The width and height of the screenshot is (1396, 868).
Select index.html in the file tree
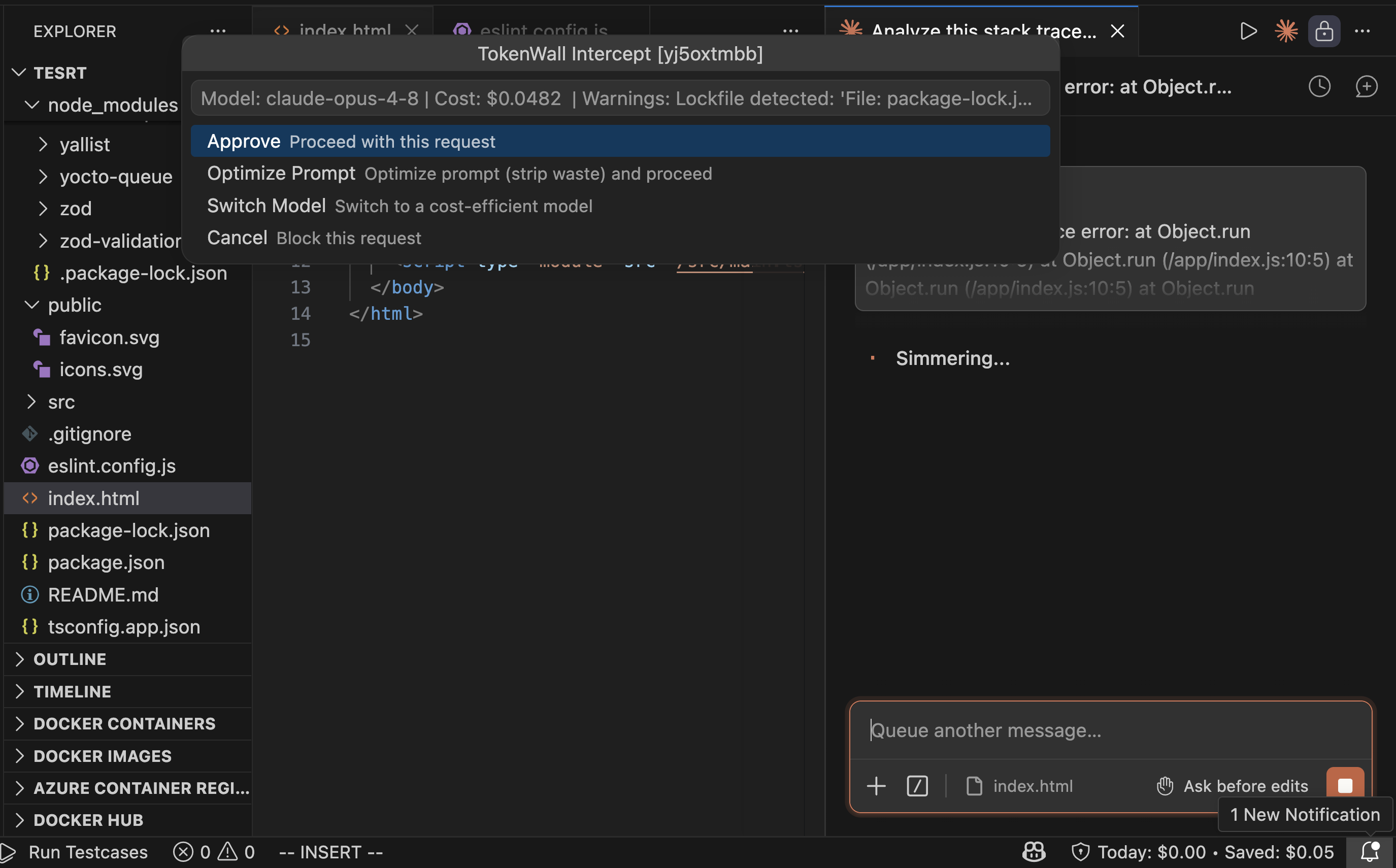click(x=127, y=498)
